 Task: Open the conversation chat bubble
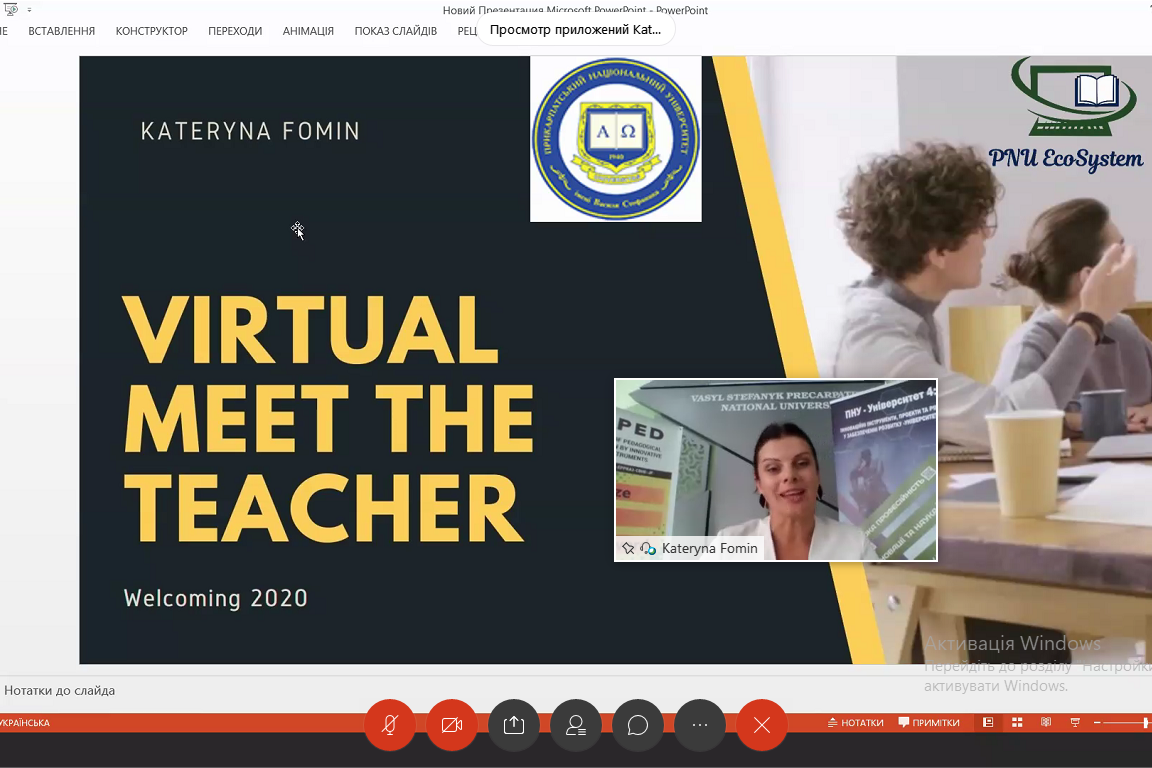(638, 725)
